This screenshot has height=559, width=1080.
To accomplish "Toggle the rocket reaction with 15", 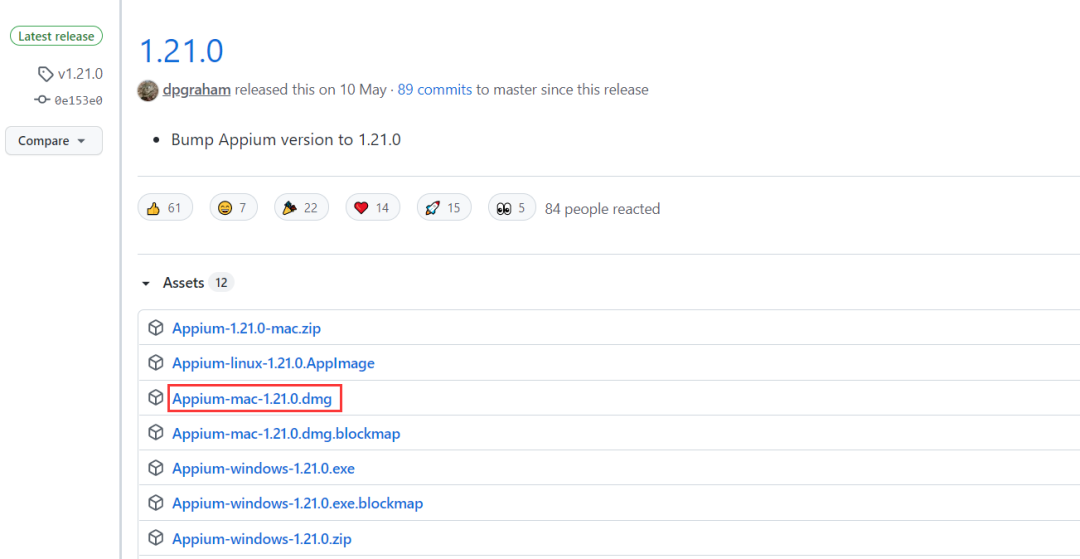I will 444,208.
